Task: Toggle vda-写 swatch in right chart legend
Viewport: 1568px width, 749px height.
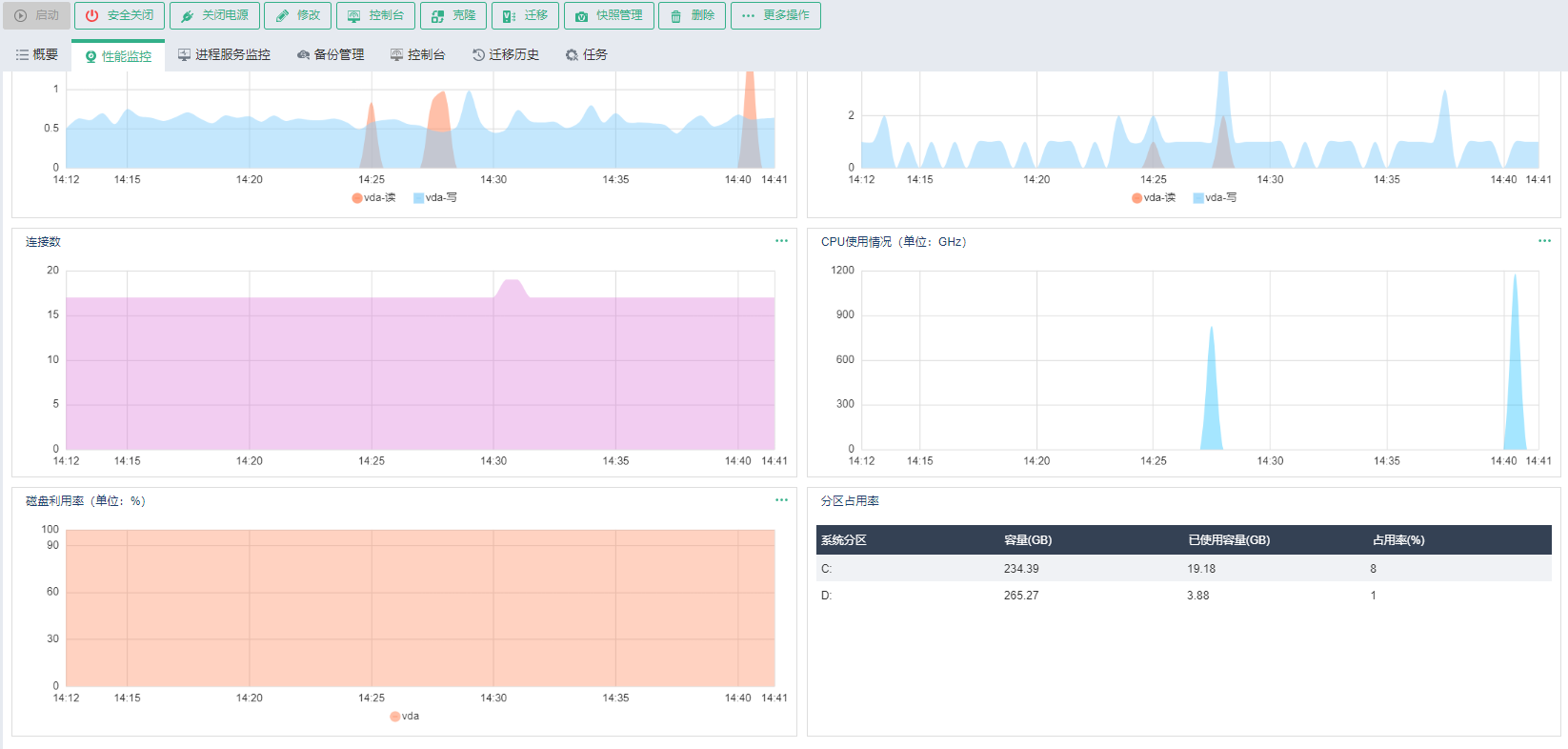Action: pyautogui.click(x=1198, y=198)
